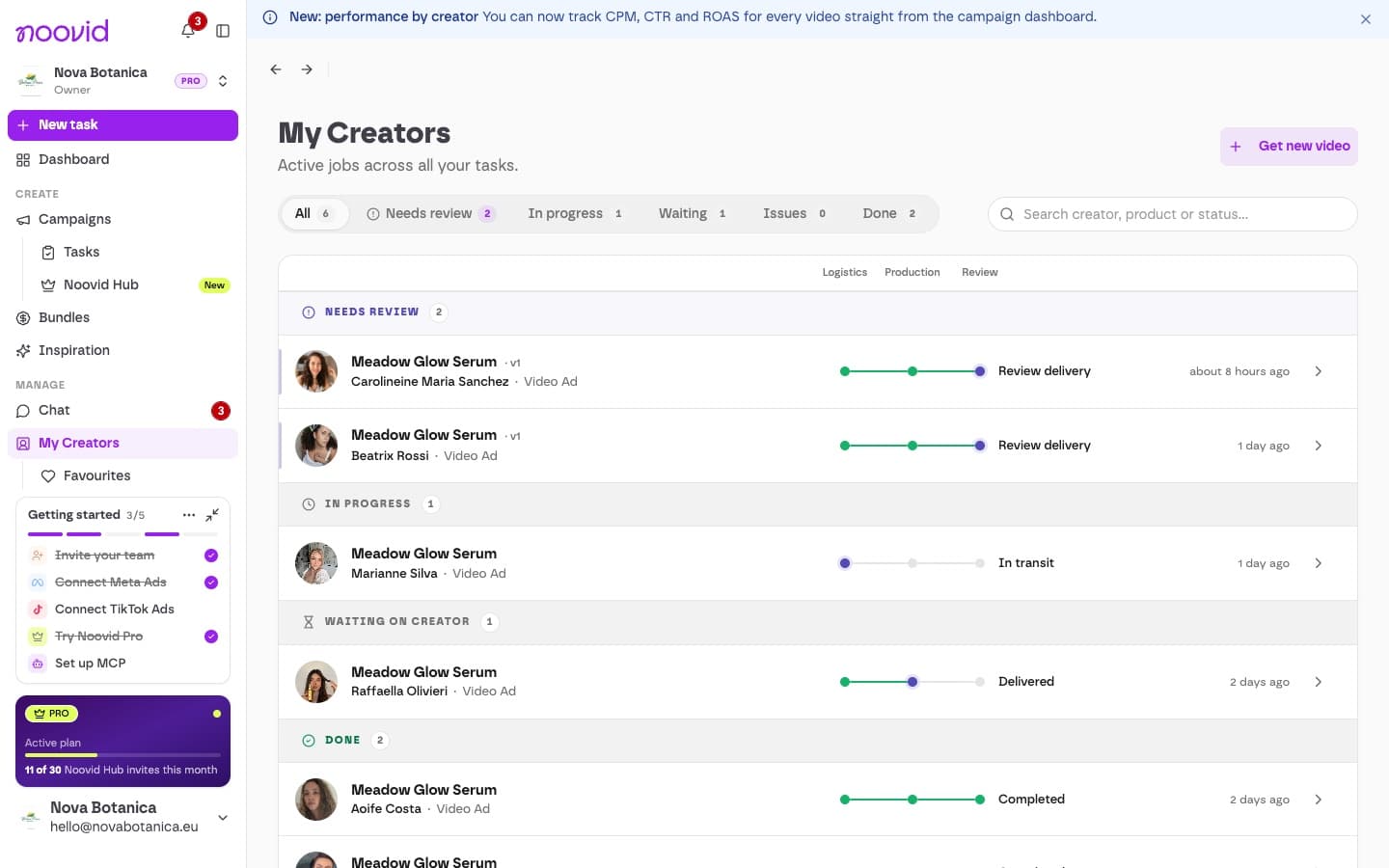Image resolution: width=1389 pixels, height=868 pixels.
Task: Focus the search creator input field
Action: pos(1173,214)
